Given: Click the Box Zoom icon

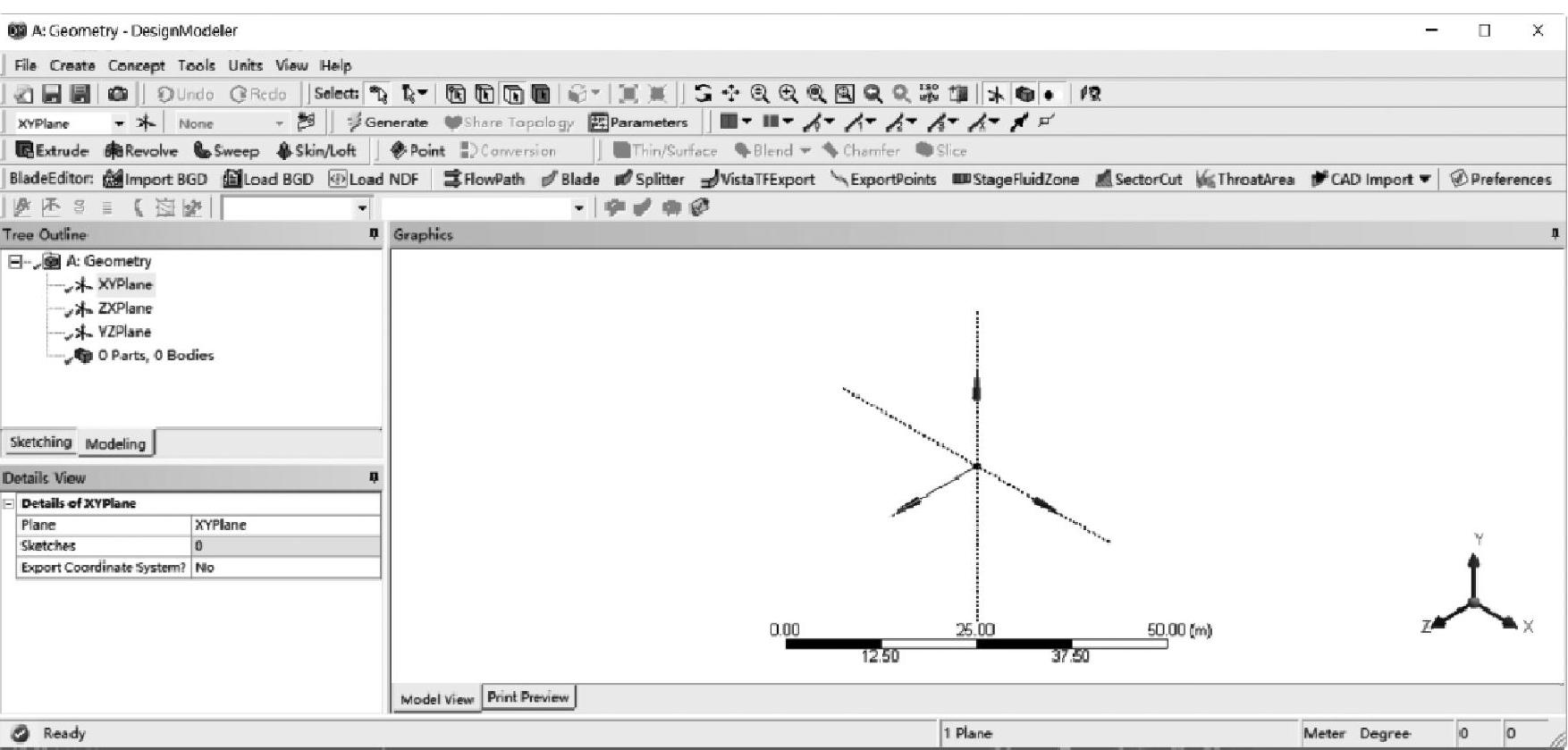Looking at the screenshot, I should (x=788, y=94).
